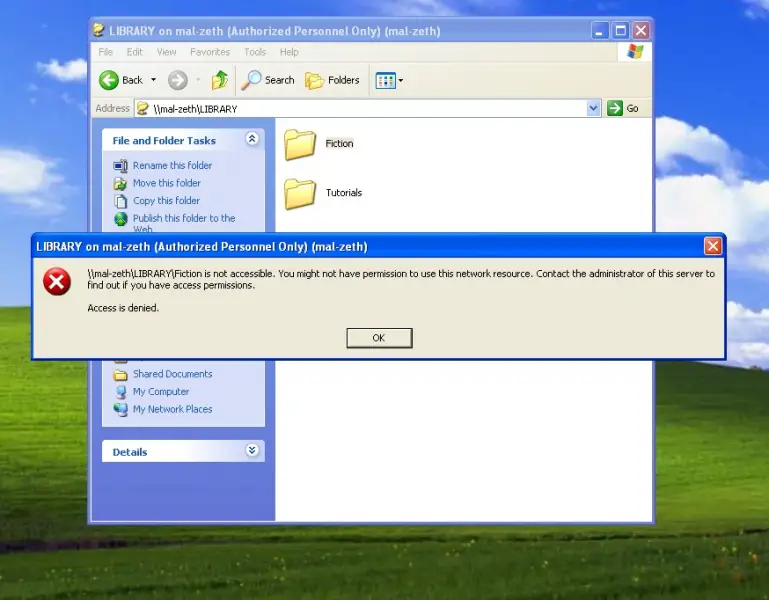Click the network share icon in title bar
The width and height of the screenshot is (769, 600).
pyautogui.click(x=99, y=30)
